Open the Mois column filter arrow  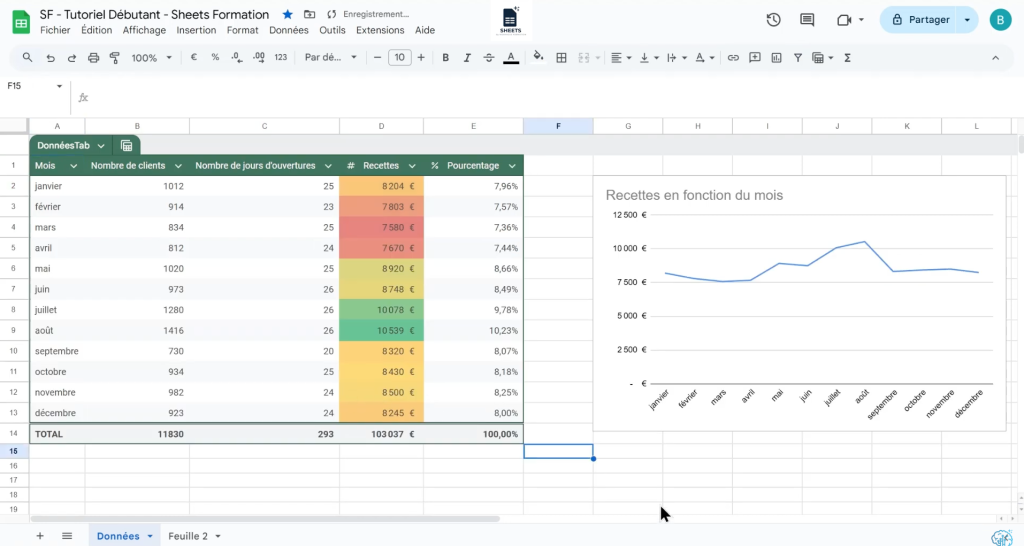tap(73, 166)
